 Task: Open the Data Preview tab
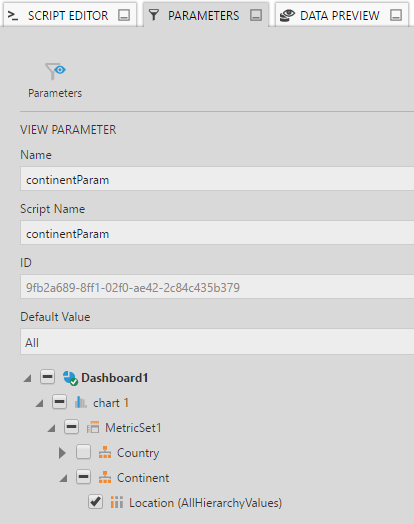[x=341, y=15]
